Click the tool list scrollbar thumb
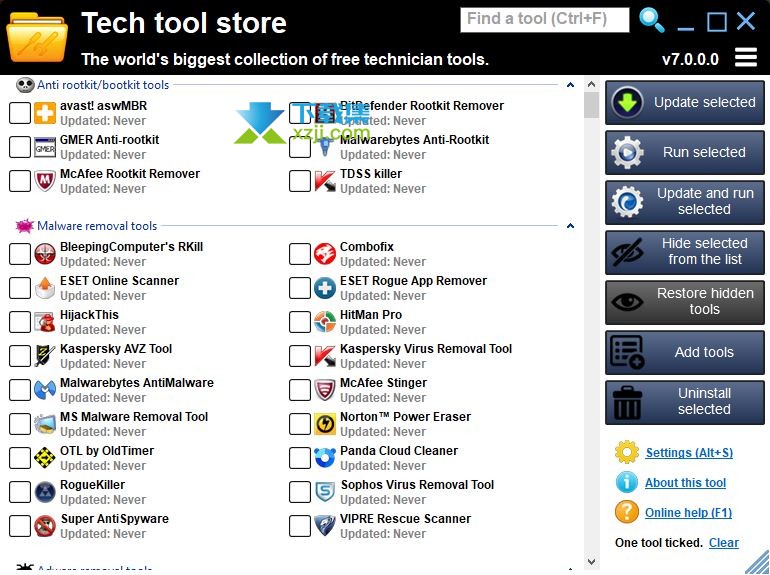Viewport: 770px width, 575px height. click(x=591, y=105)
